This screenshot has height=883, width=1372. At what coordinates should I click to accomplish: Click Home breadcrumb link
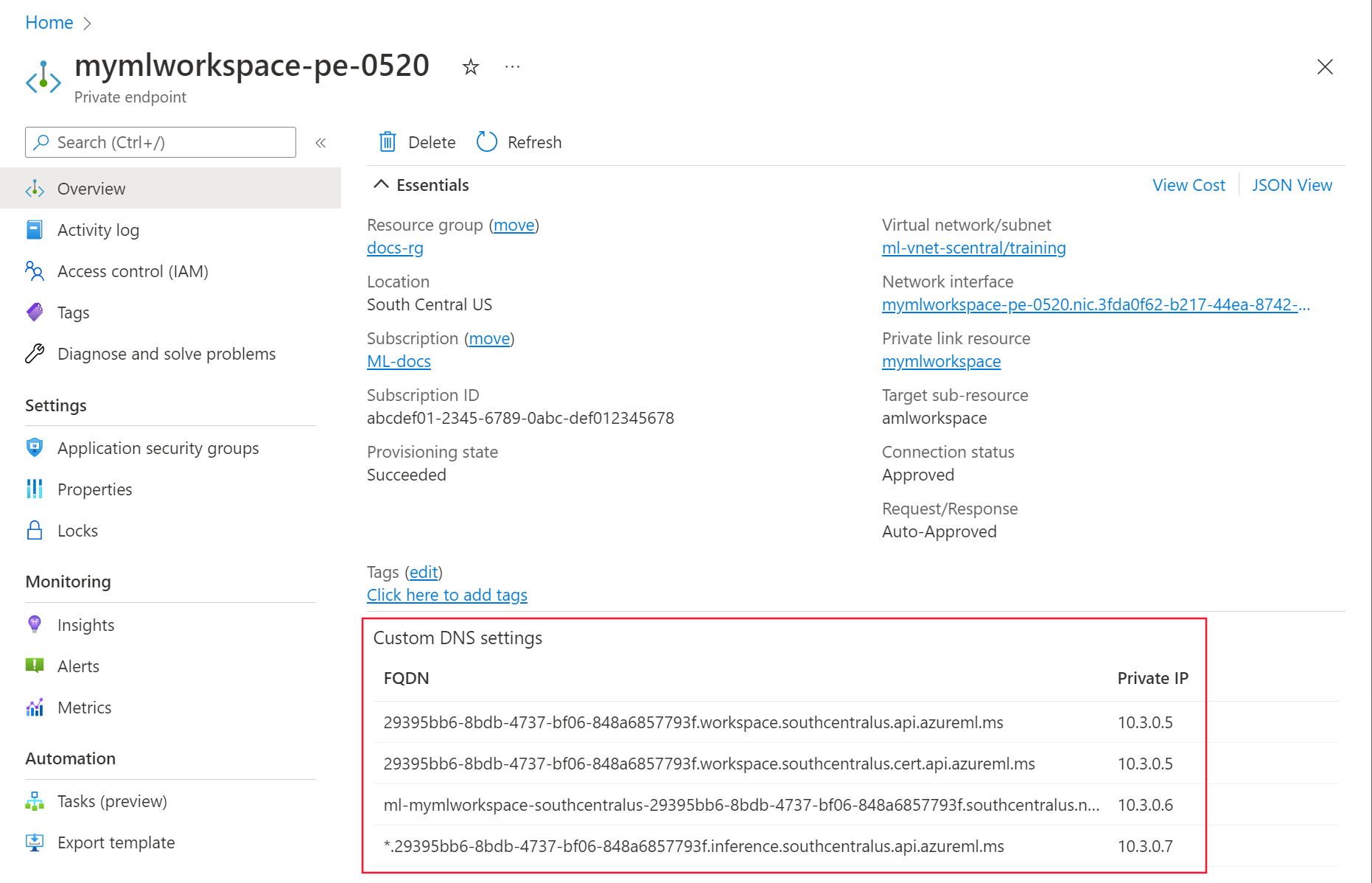[x=49, y=23]
